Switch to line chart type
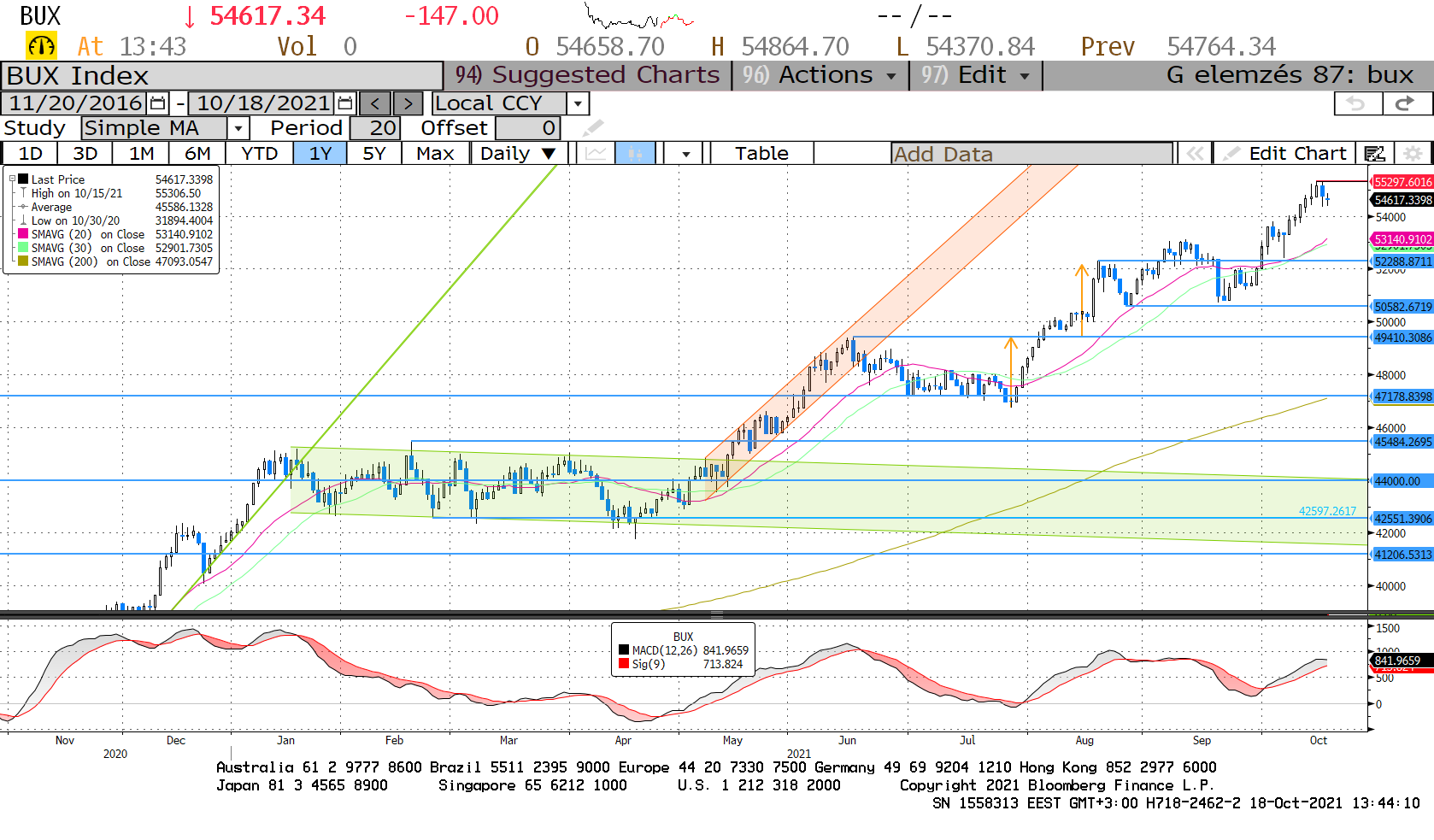The width and height of the screenshot is (1434, 840). coord(596,154)
